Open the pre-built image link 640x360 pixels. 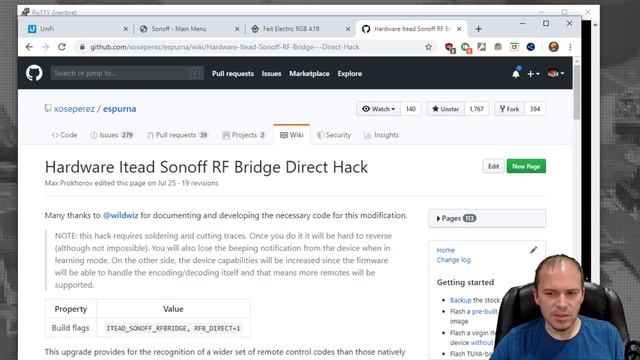click(485, 311)
